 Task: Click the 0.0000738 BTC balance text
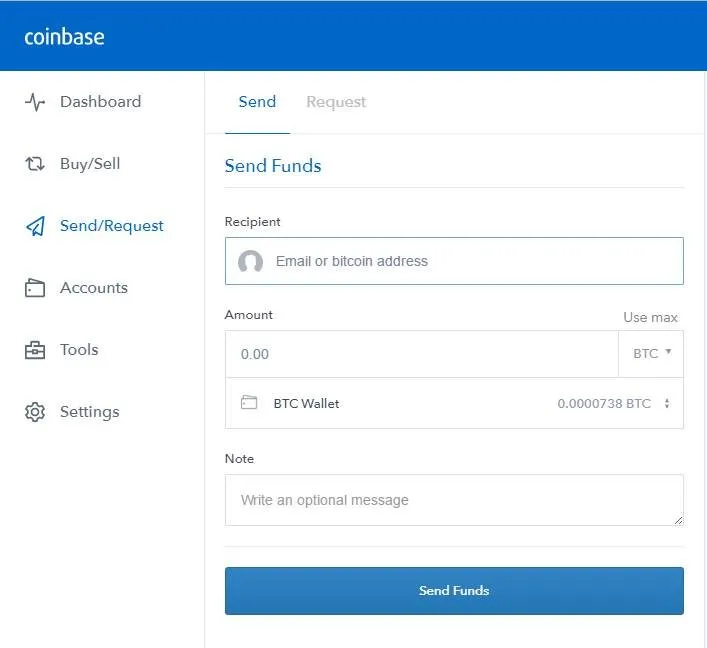coord(604,404)
